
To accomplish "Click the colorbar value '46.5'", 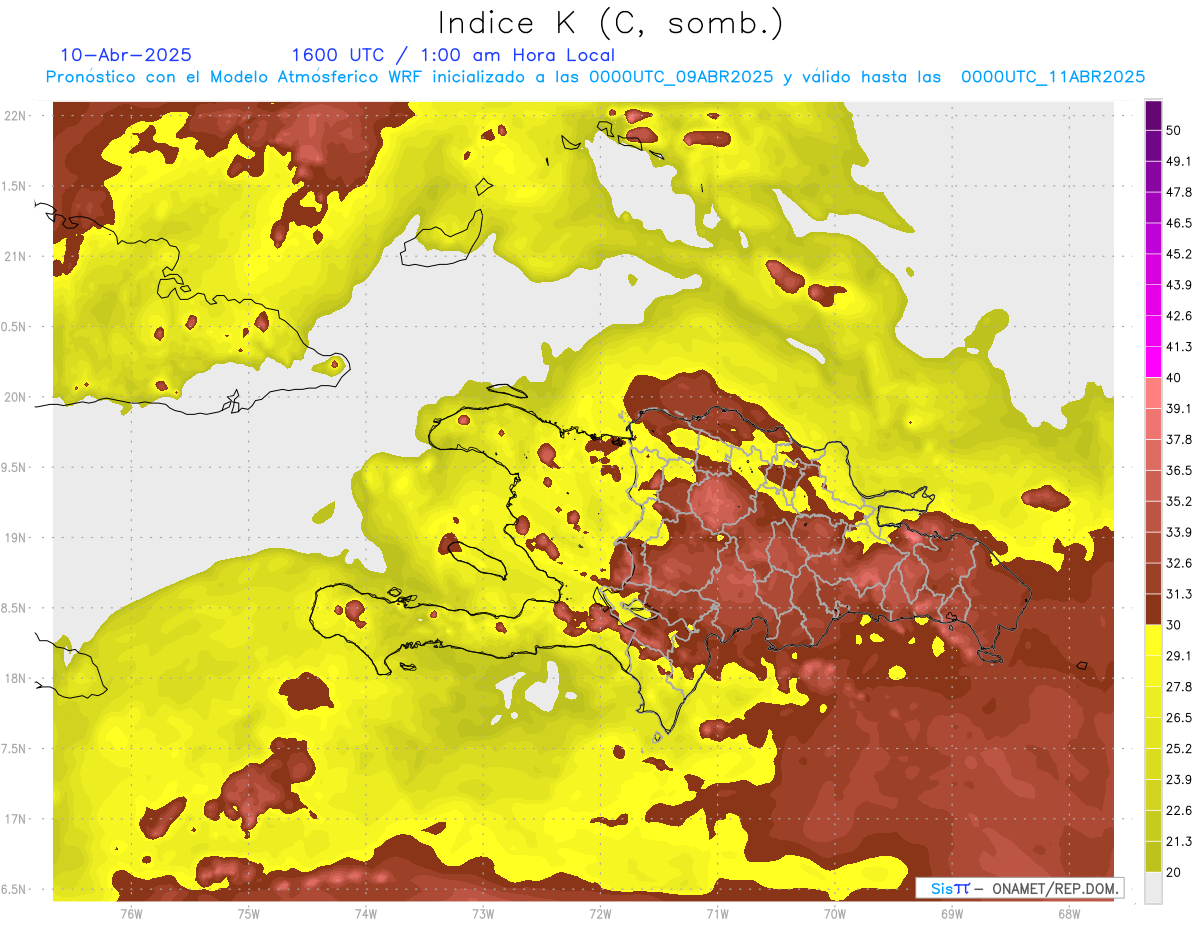I will (x=1179, y=224).
